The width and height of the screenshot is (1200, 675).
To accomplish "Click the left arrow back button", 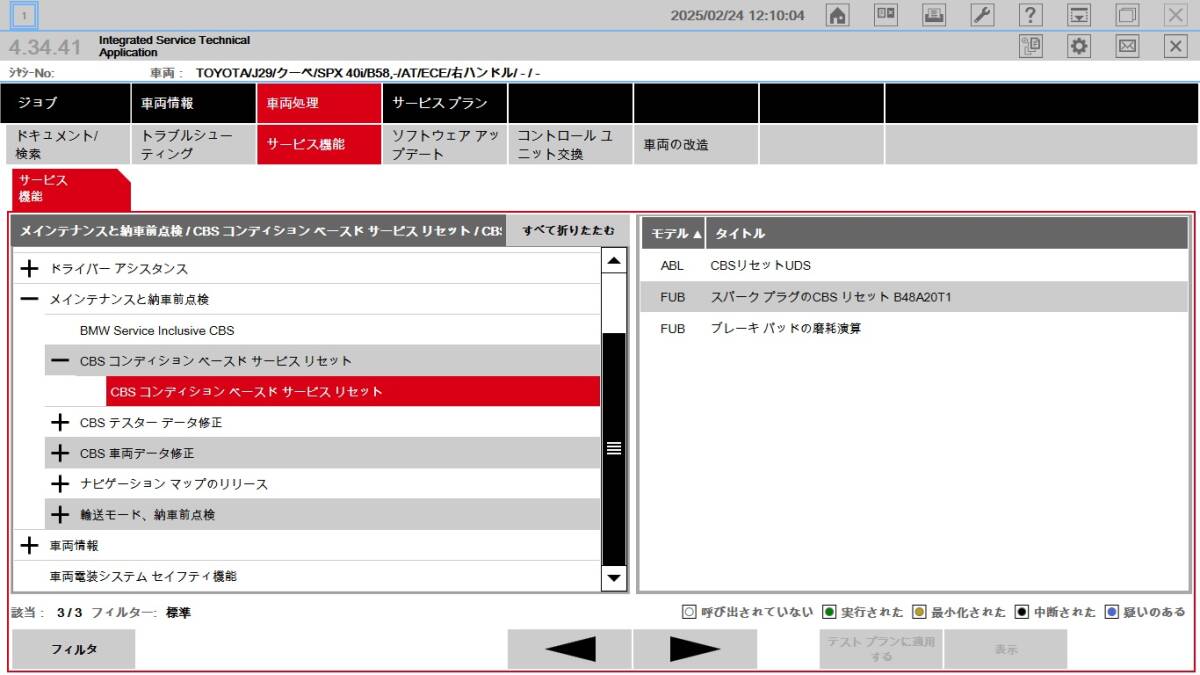I will coord(570,649).
